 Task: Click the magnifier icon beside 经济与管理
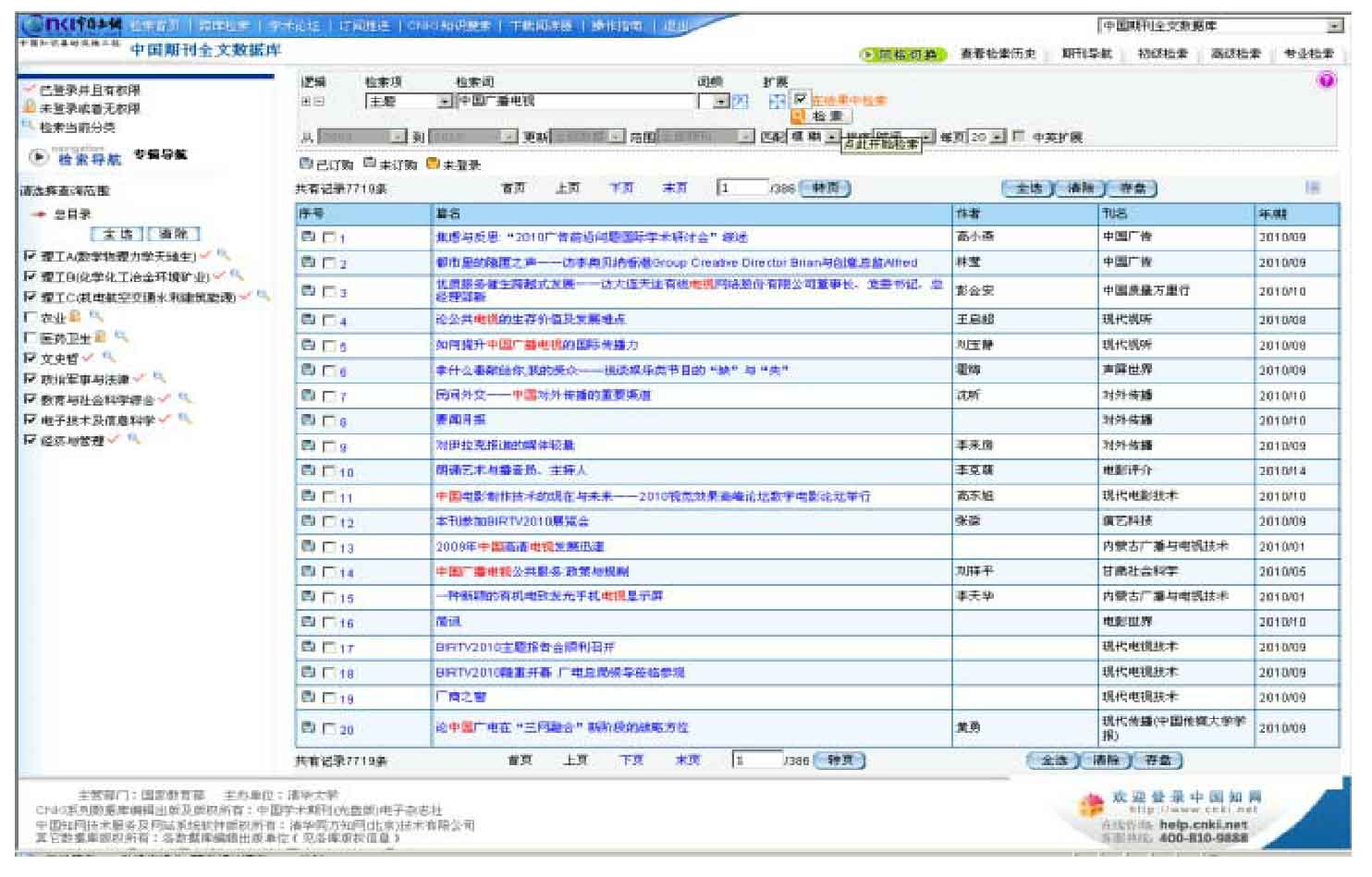click(x=134, y=439)
